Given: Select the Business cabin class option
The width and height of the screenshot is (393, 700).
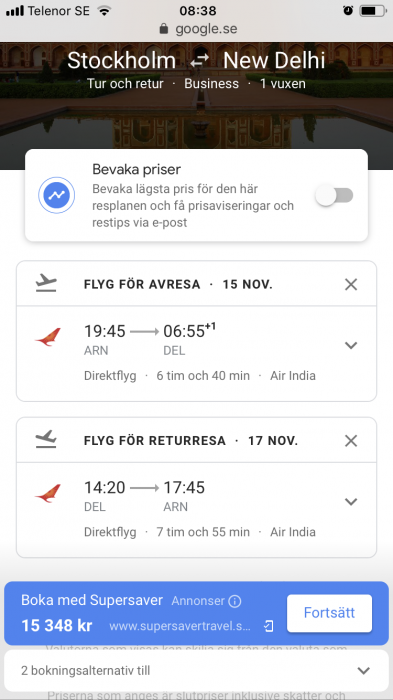Looking at the screenshot, I should pos(212,83).
